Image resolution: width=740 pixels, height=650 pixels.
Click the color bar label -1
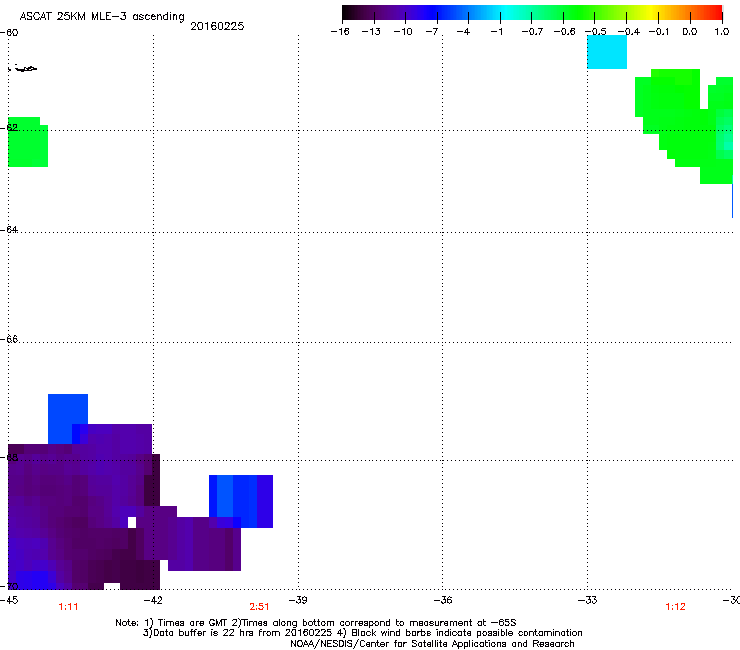pyautogui.click(x=496, y=32)
